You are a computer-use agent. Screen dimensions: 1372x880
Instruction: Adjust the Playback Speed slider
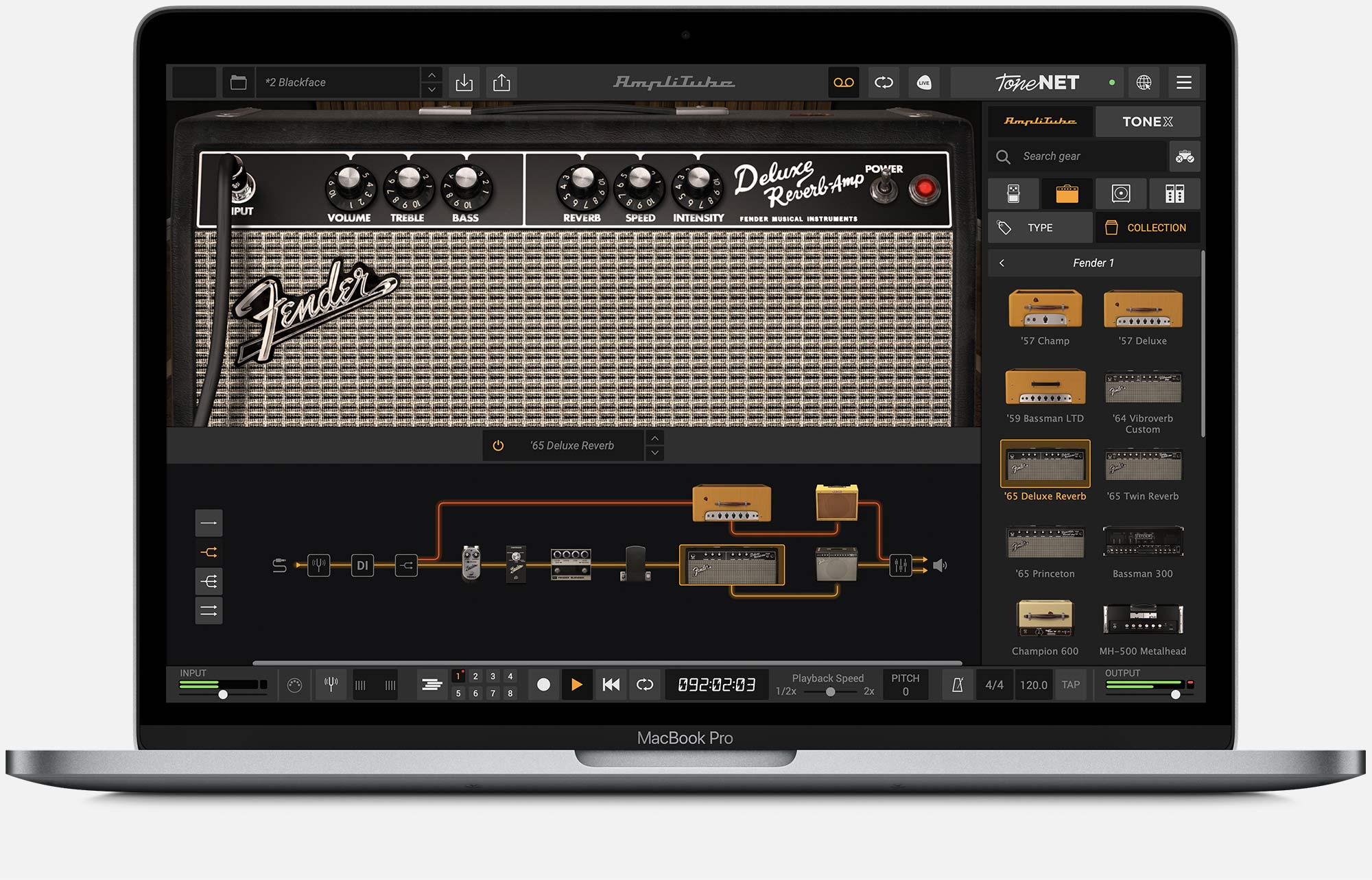coord(830,692)
